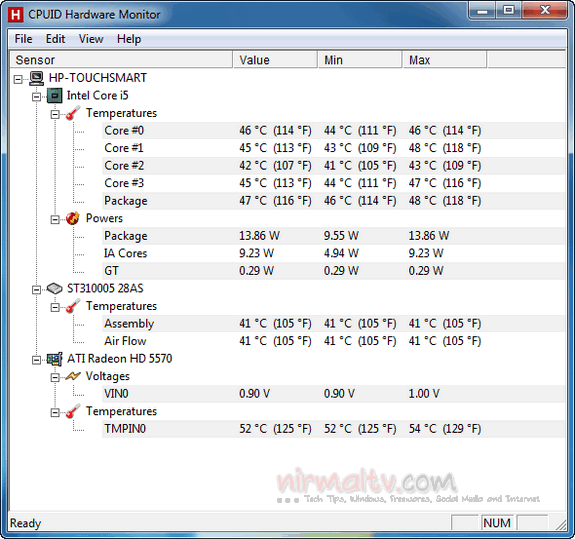Click the NUM indicator in status bar
This screenshot has width=575, height=539.
497,523
